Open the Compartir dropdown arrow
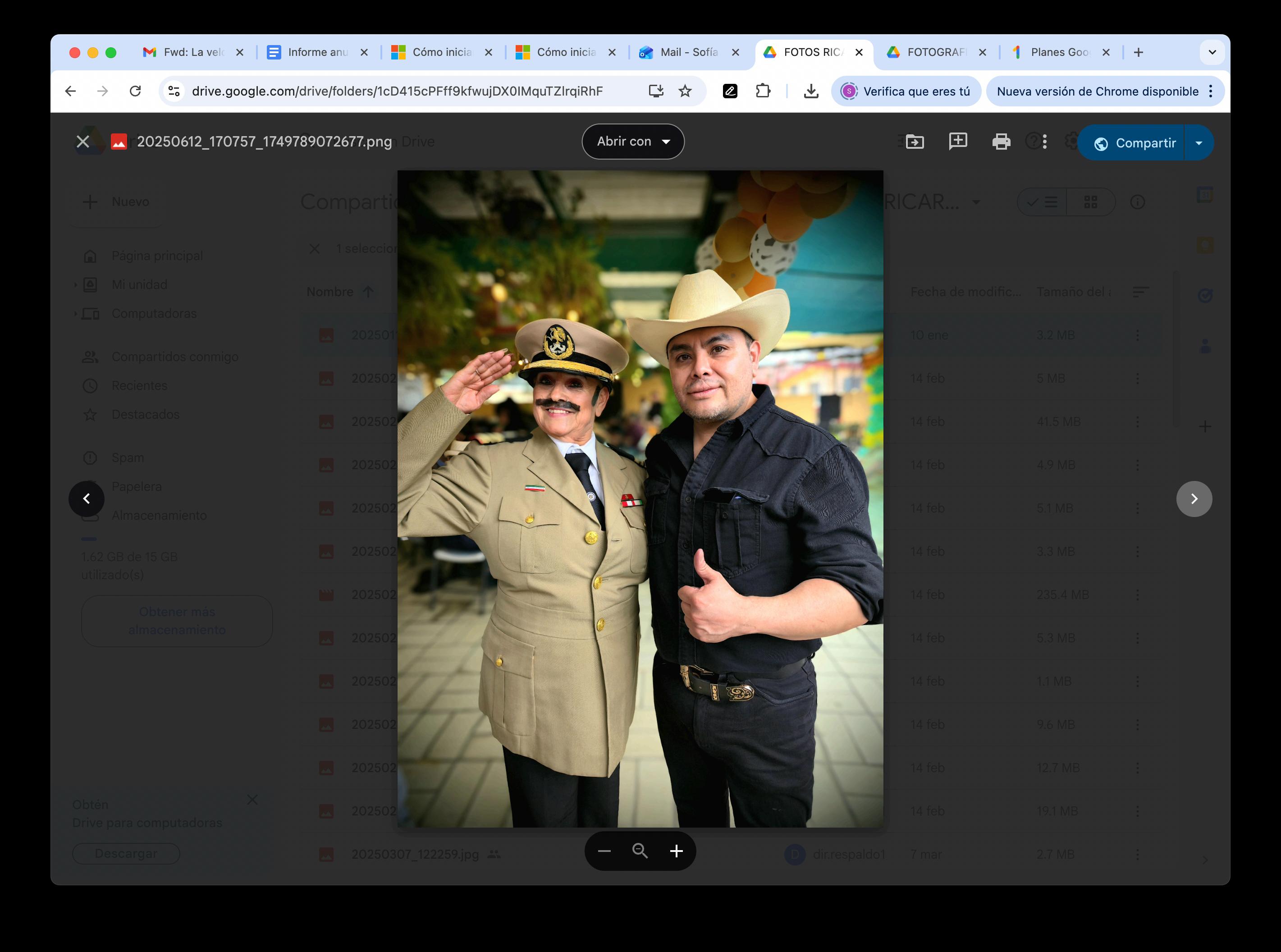The width and height of the screenshot is (1281, 952). 1199,143
